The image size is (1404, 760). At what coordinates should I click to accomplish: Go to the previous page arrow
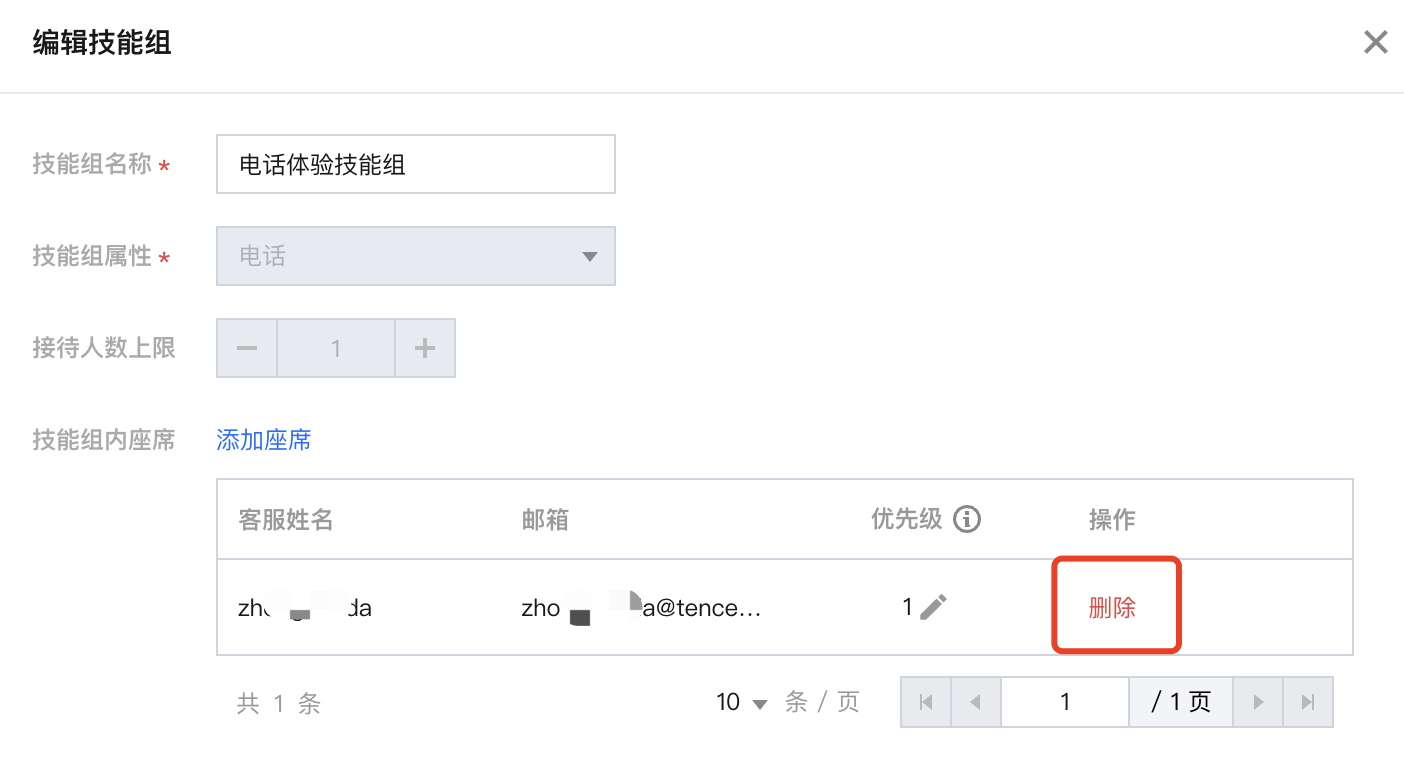[976, 702]
